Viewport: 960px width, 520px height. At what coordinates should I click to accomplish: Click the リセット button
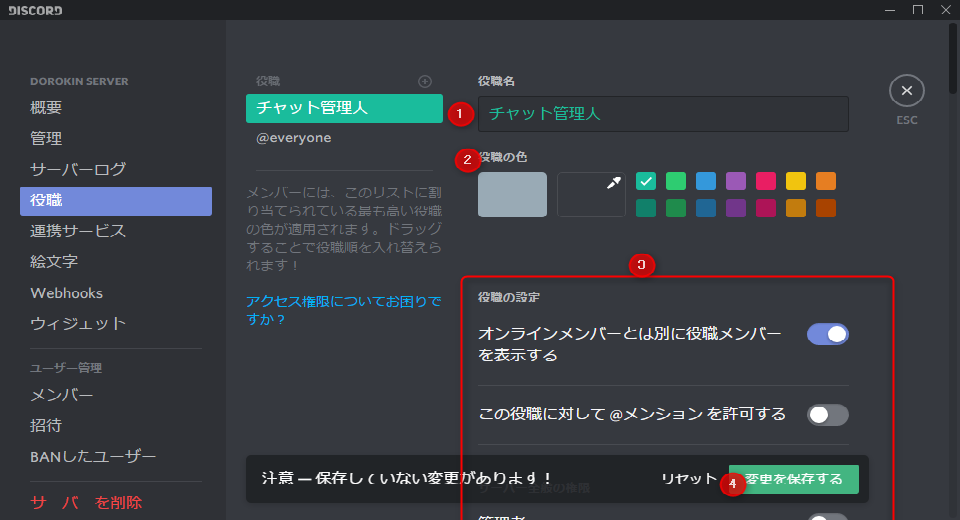(689, 479)
